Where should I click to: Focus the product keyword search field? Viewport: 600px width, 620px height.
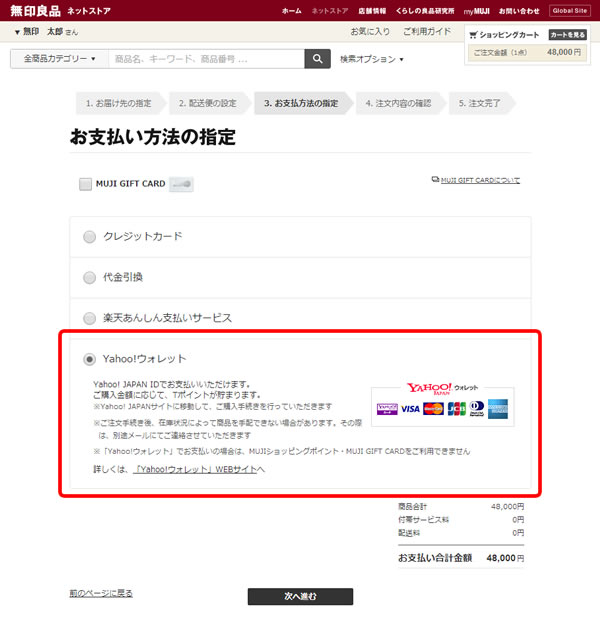(x=205, y=59)
